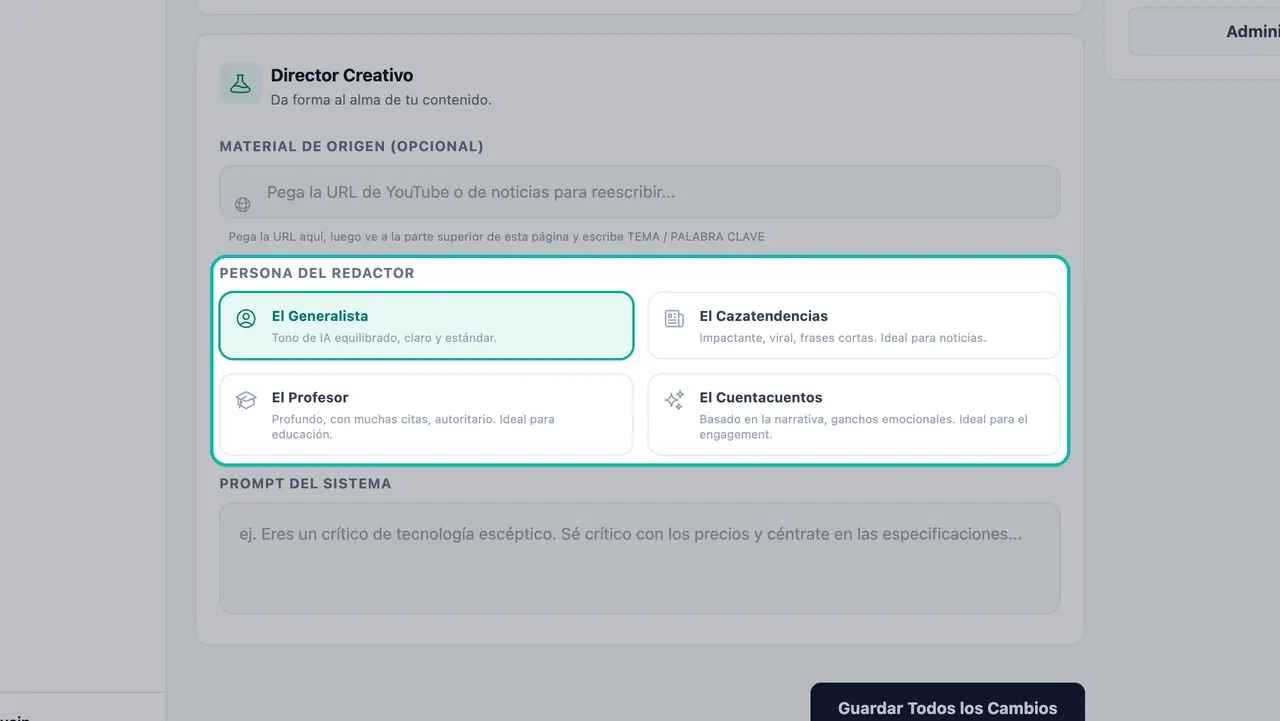
Task: Choose the El Cazatendencias persona card
Action: [854, 325]
